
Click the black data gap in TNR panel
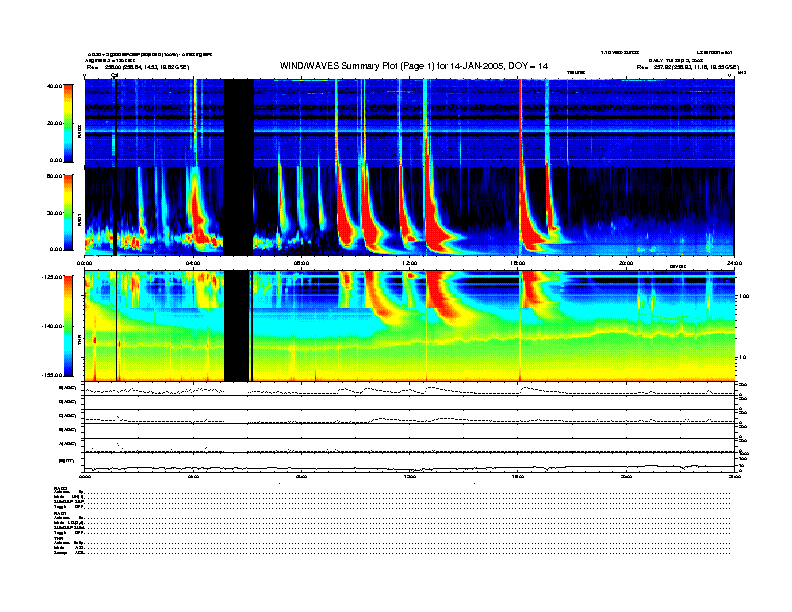click(x=236, y=326)
